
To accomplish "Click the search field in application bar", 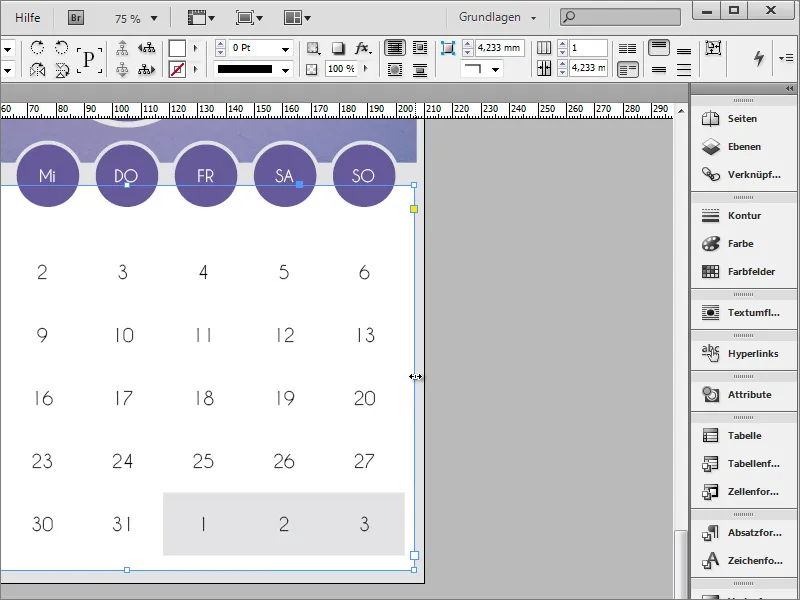I will 620,17.
